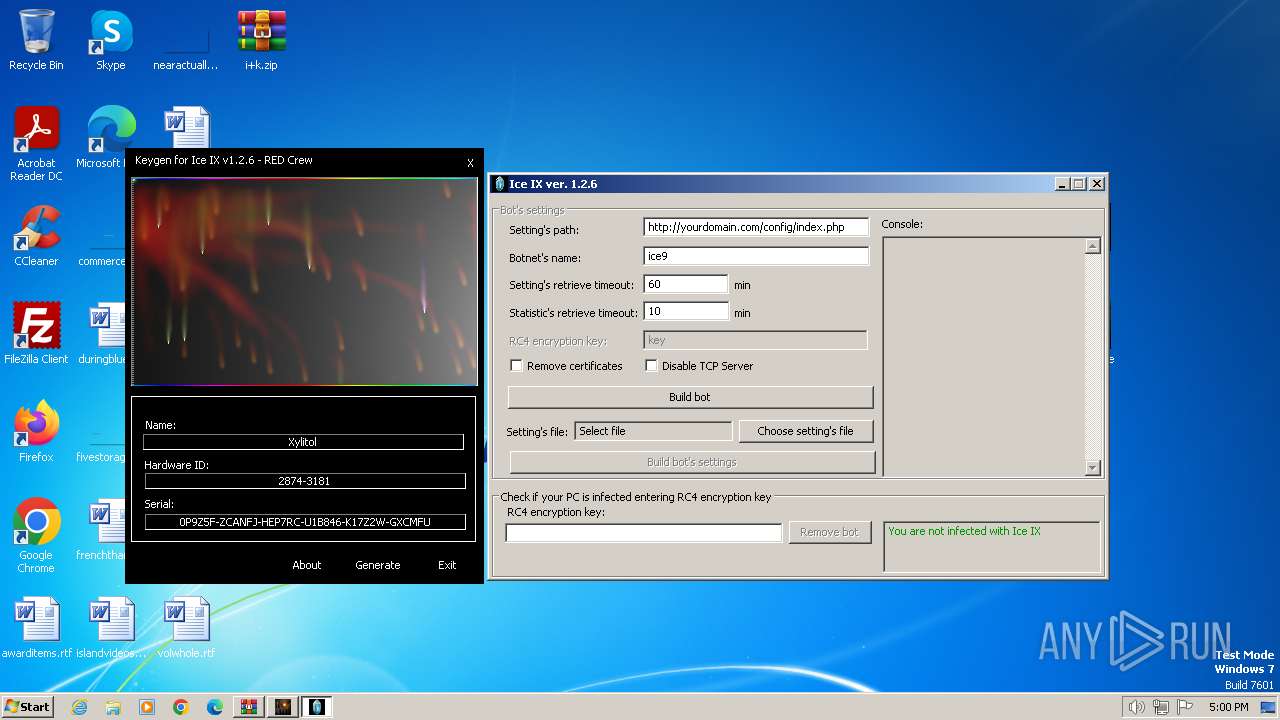Click the Choose setting's file button
Image resolution: width=1280 pixels, height=720 pixels.
coord(805,431)
